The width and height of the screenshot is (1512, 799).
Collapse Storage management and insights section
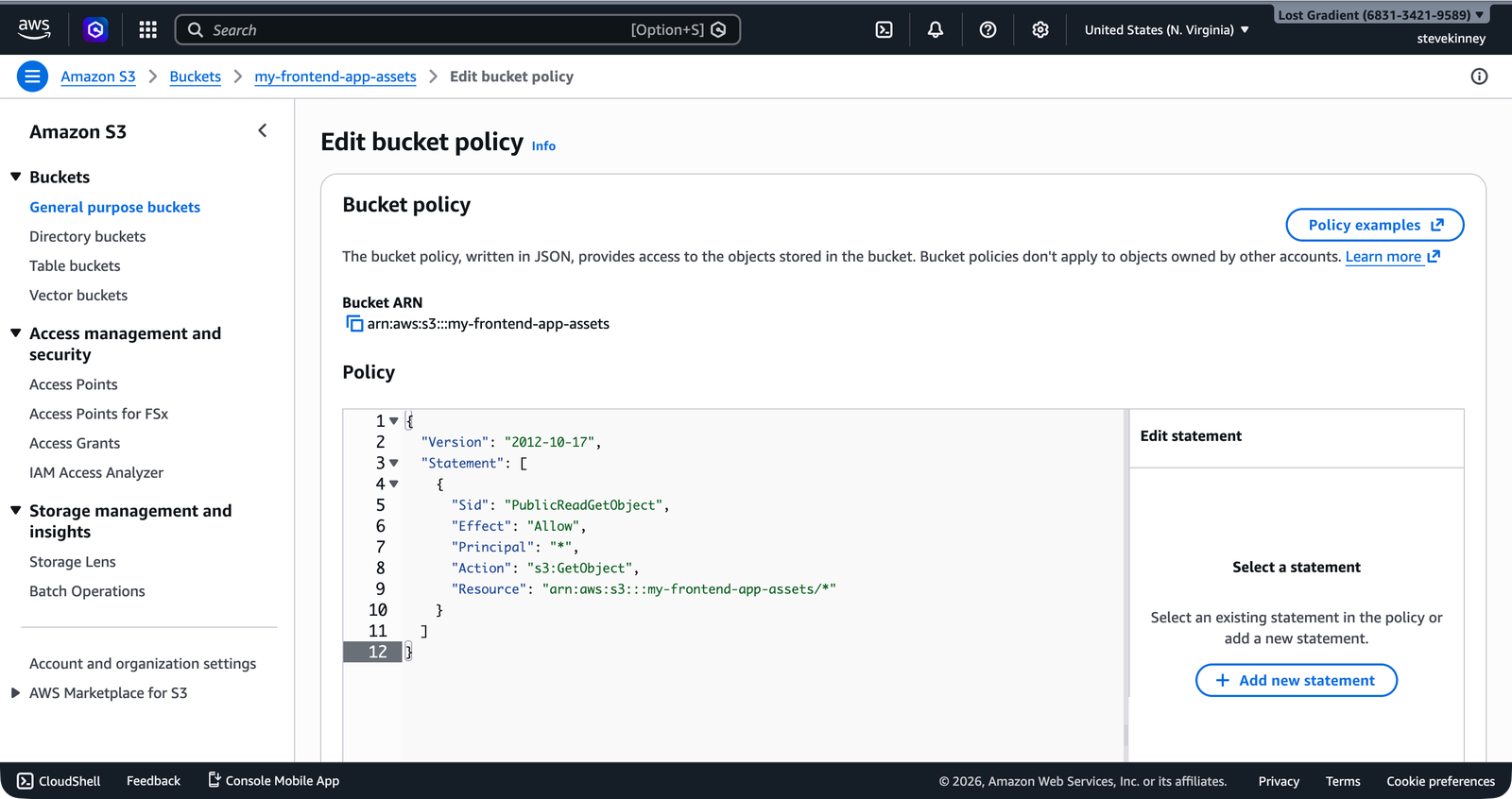coord(16,510)
